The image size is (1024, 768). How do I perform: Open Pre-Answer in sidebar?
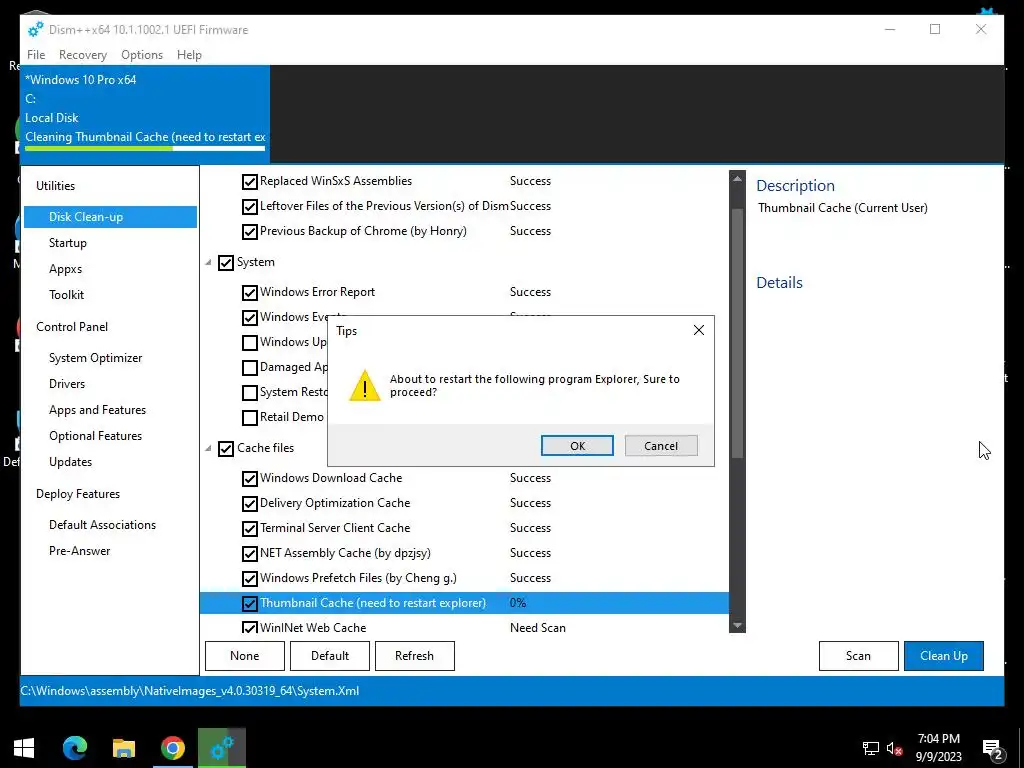80,551
